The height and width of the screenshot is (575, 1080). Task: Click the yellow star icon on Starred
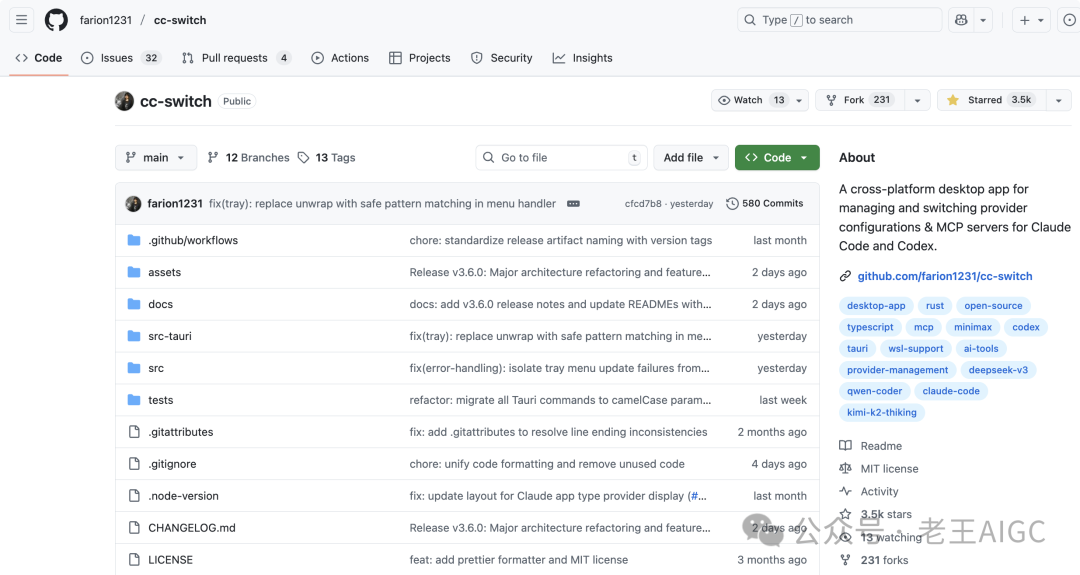tap(953, 101)
